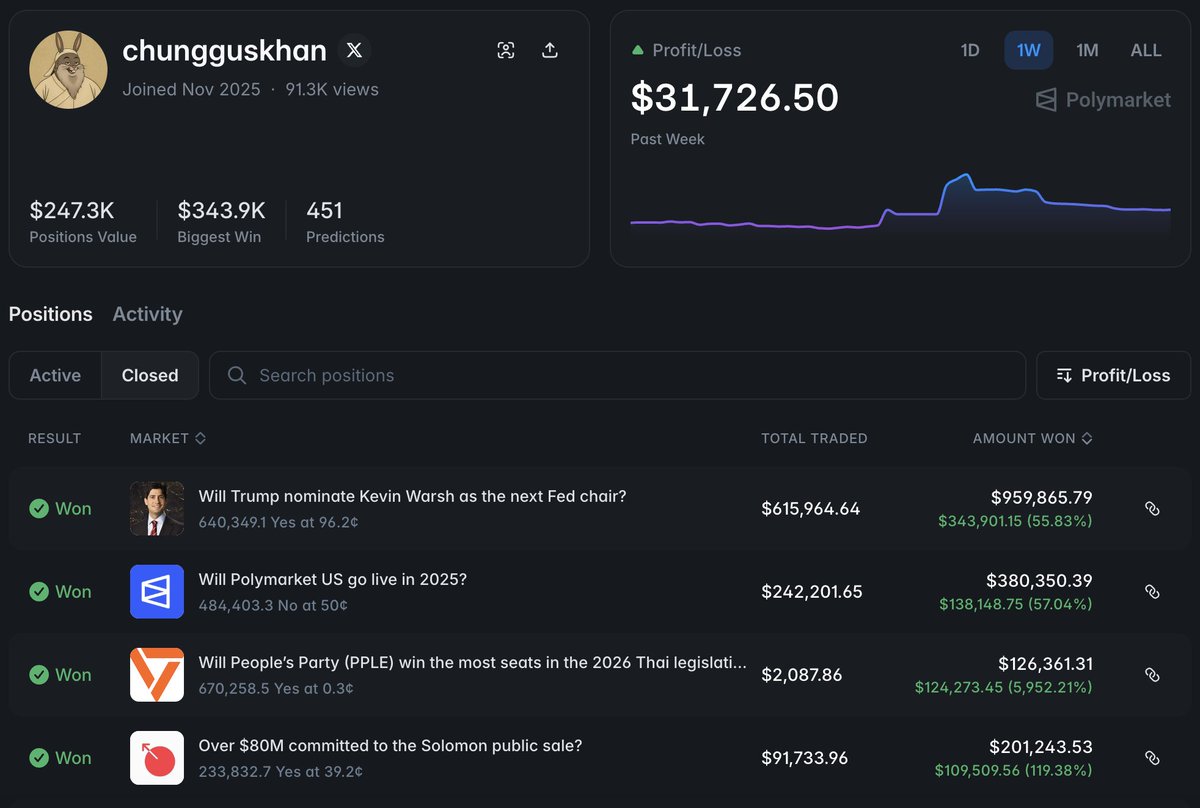
Task: Switch to the Positions tab
Action: [51, 314]
